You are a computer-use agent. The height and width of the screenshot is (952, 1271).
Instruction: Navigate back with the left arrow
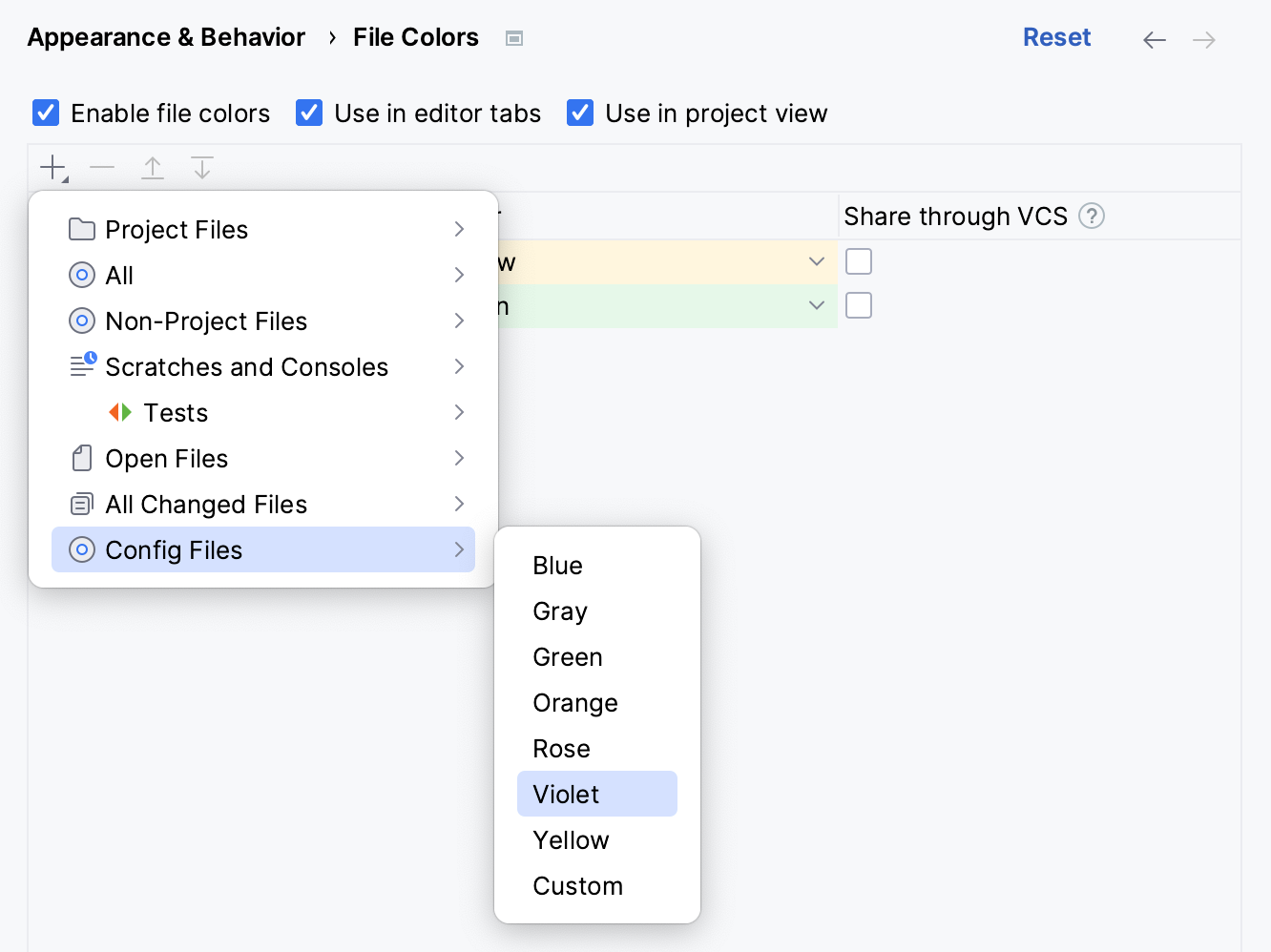[x=1155, y=39]
